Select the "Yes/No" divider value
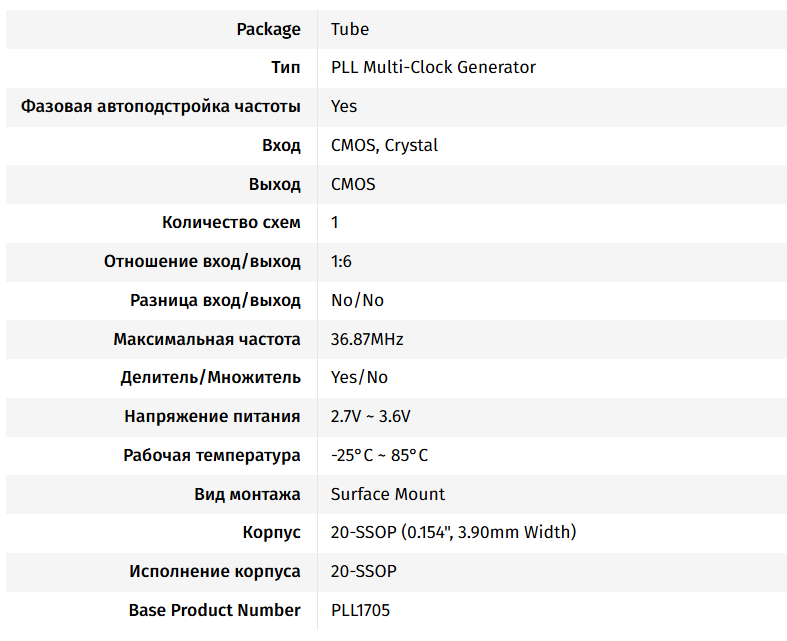Screen dimensions: 787x641 359,377
